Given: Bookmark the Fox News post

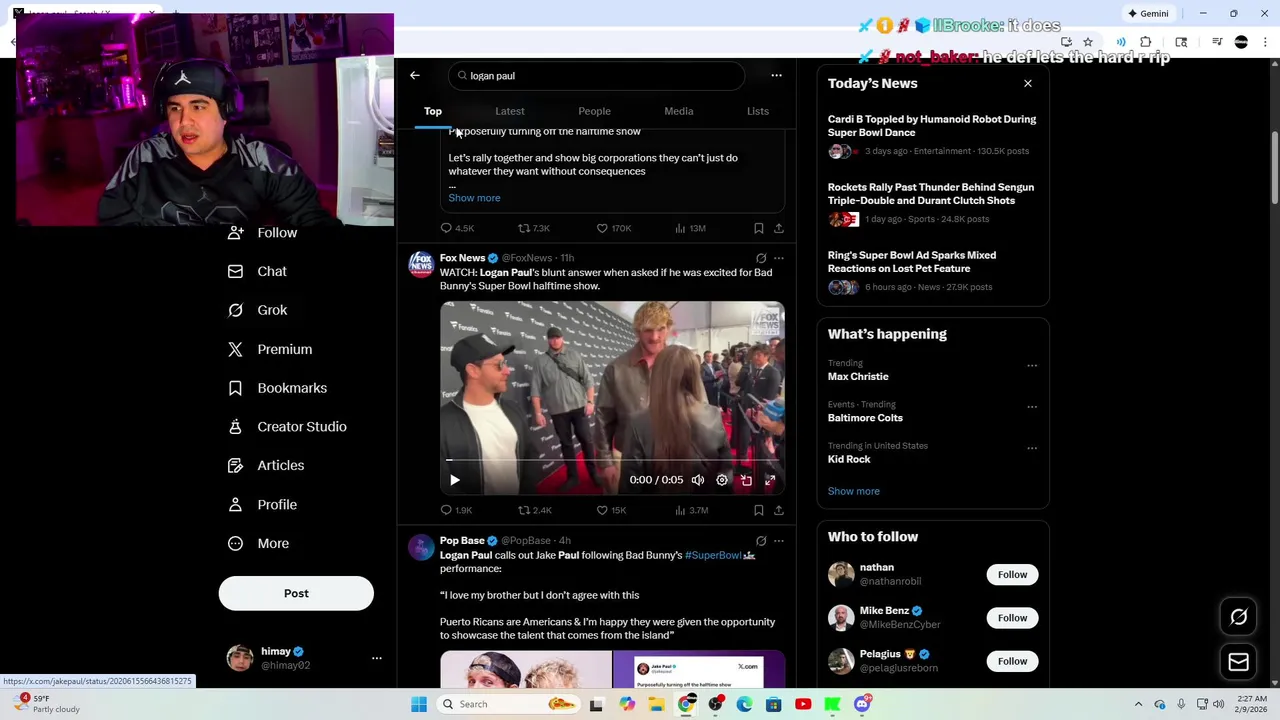Looking at the screenshot, I should pos(759,510).
